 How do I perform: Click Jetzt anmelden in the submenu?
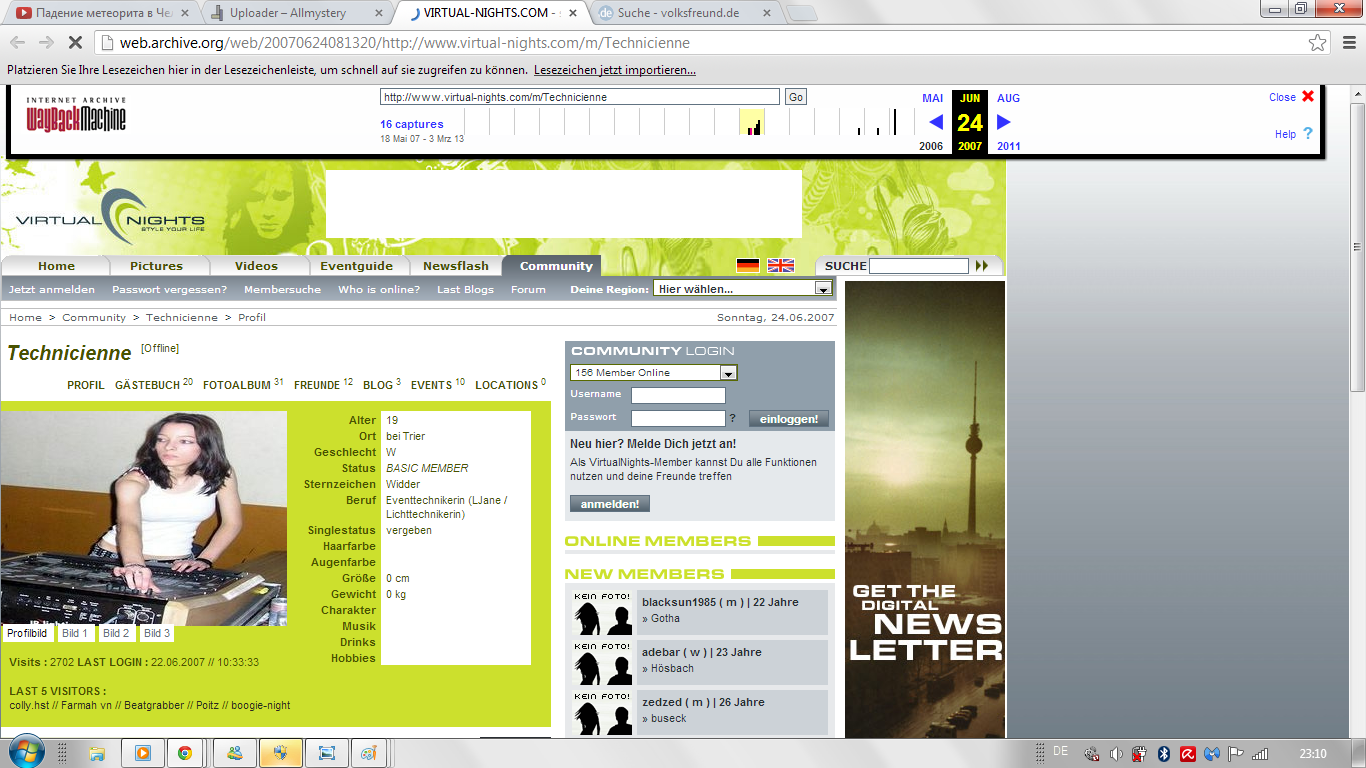pyautogui.click(x=52, y=289)
